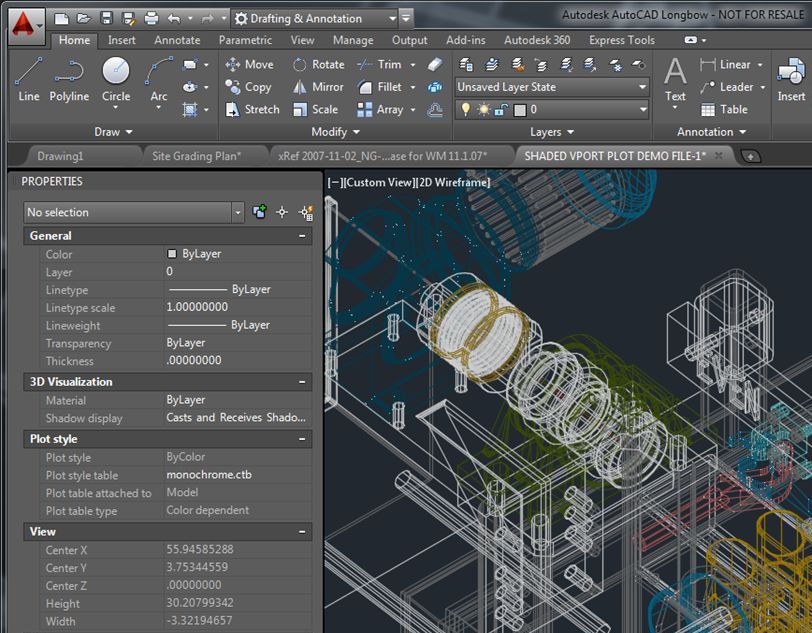Click the Plot style table monochrome.ctb value
This screenshot has height=633, width=812.
pos(209,475)
